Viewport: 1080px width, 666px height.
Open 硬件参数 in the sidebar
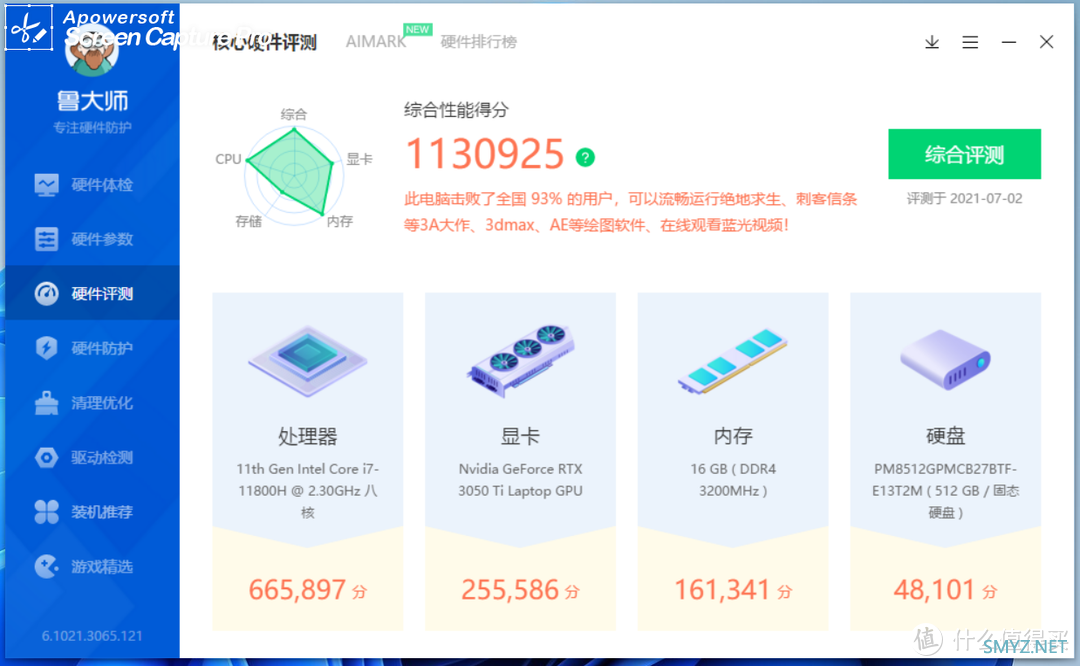pos(92,239)
